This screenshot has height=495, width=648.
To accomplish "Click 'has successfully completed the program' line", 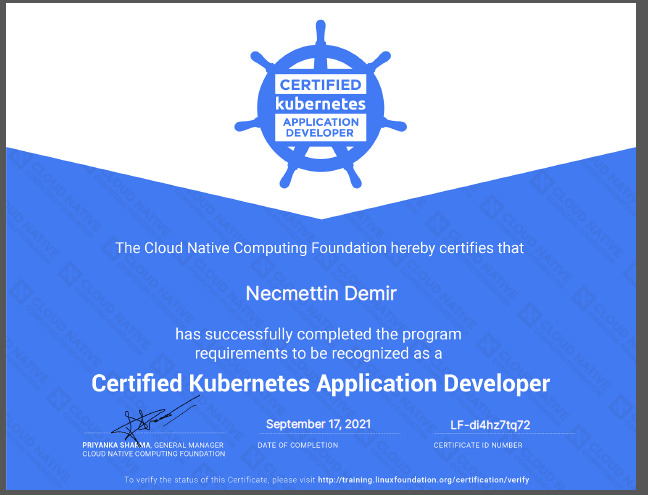I will point(318,334).
